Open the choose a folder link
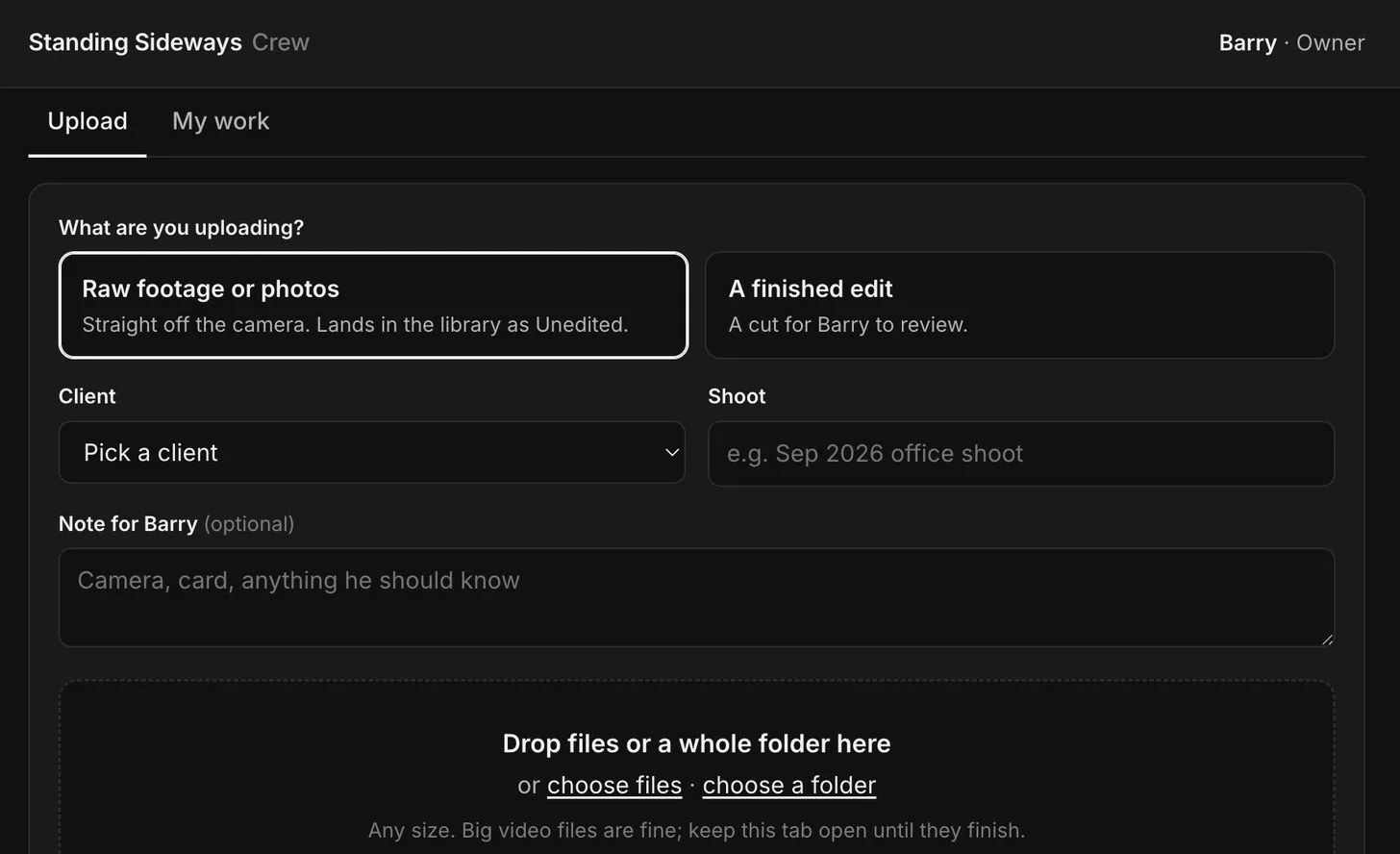Image resolution: width=1400 pixels, height=854 pixels. (789, 785)
